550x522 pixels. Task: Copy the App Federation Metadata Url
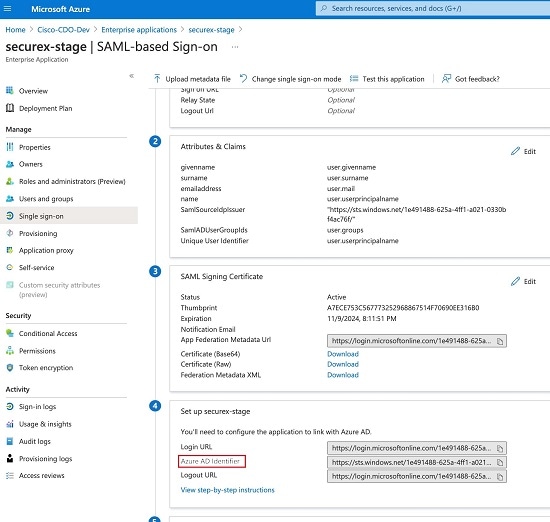(500, 341)
